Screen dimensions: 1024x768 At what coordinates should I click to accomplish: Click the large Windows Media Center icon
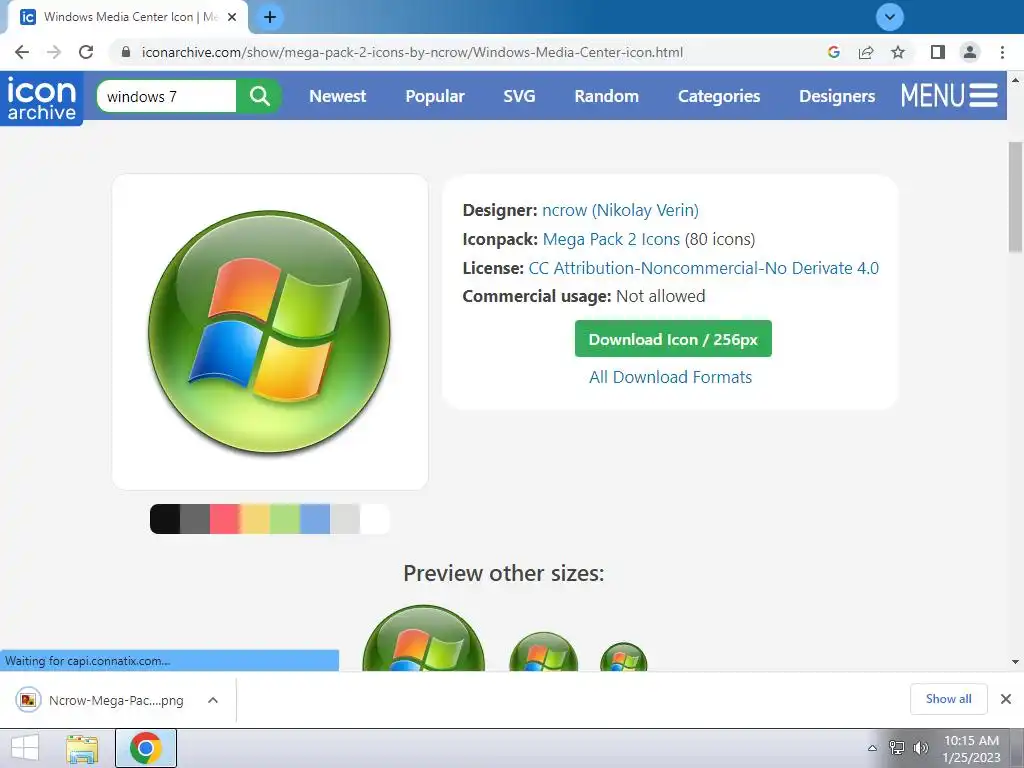click(x=269, y=332)
